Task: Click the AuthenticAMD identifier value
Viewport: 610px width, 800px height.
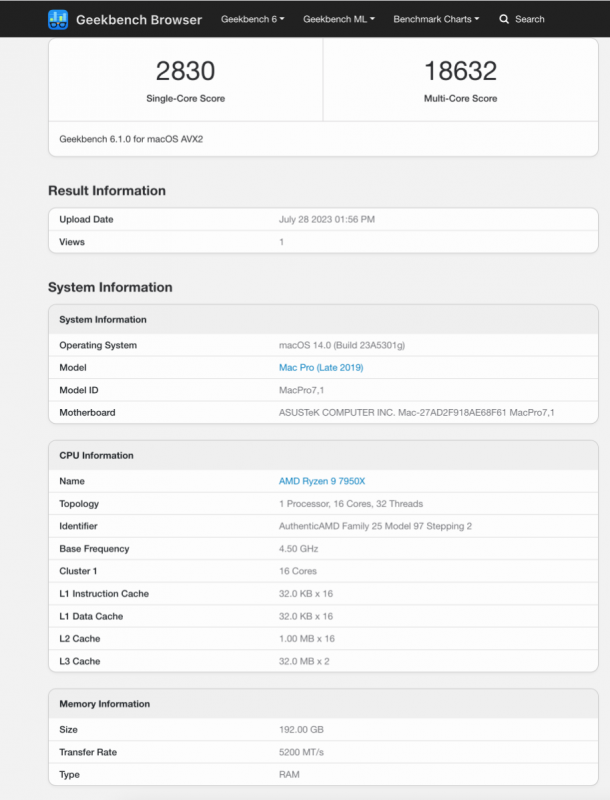Action: [x=375, y=526]
